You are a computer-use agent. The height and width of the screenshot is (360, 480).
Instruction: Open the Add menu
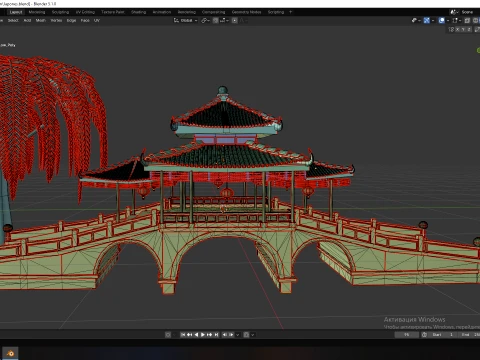27,20
